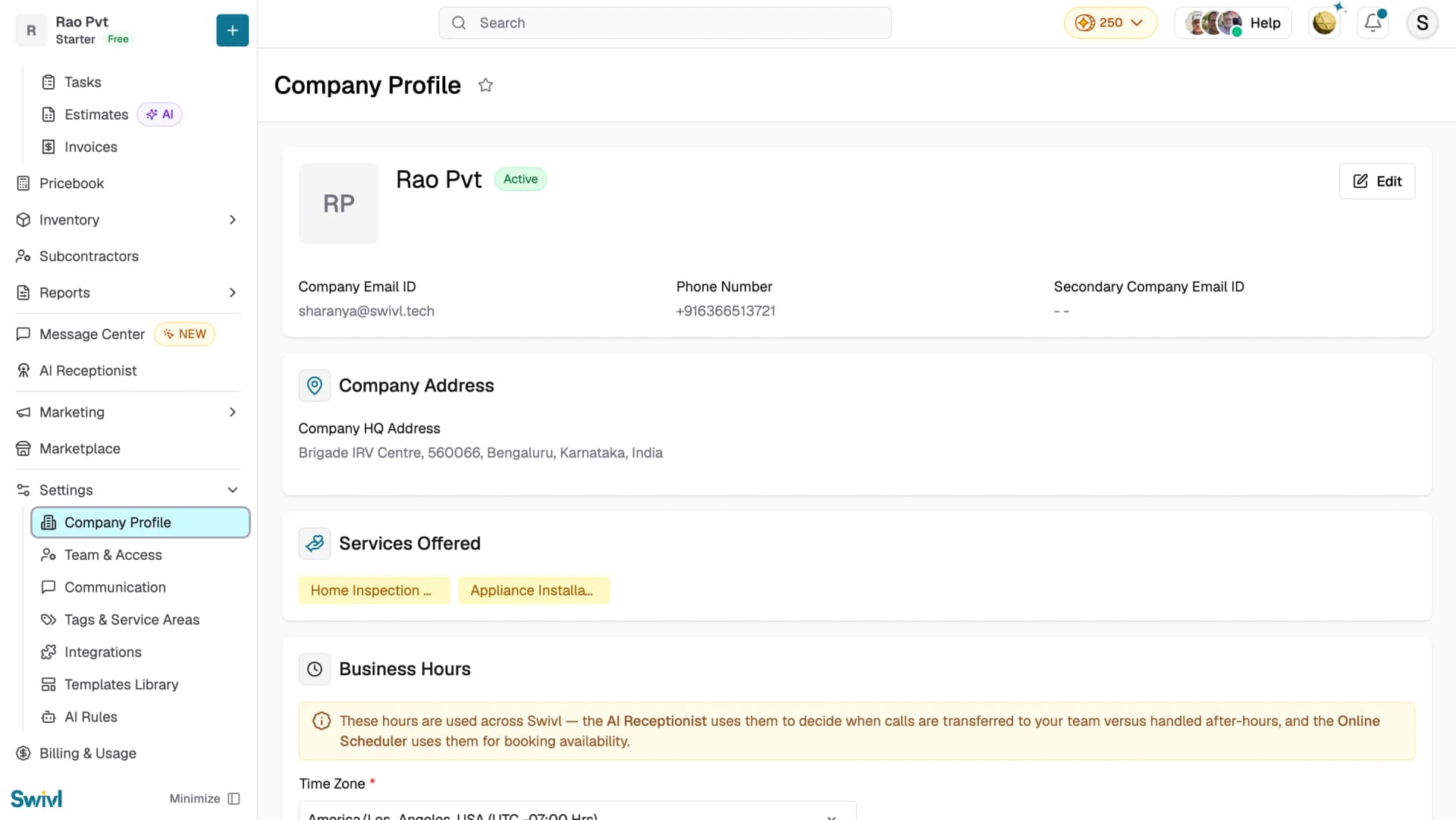Open Integrations settings
Image resolution: width=1456 pixels, height=820 pixels.
(x=102, y=652)
